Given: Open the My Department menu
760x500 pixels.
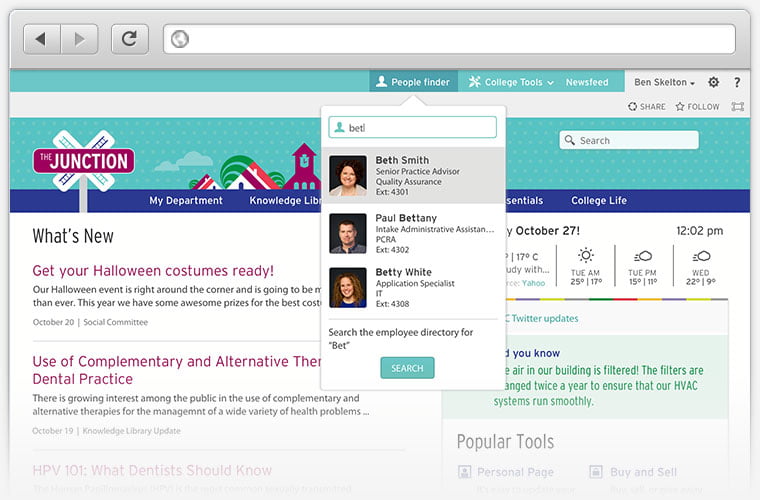Looking at the screenshot, I should [x=186, y=201].
